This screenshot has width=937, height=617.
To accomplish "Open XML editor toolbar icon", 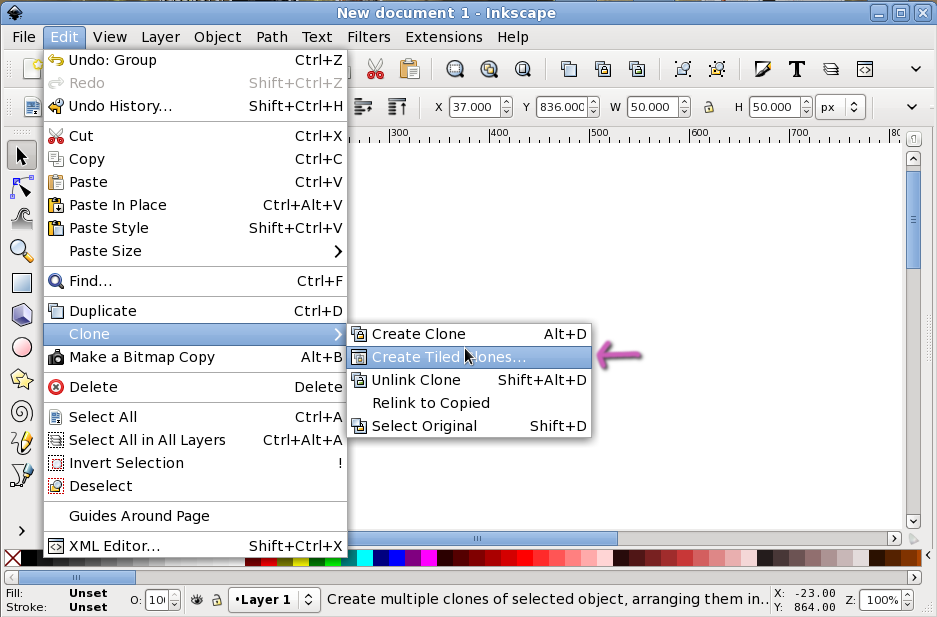I will click(x=865, y=69).
